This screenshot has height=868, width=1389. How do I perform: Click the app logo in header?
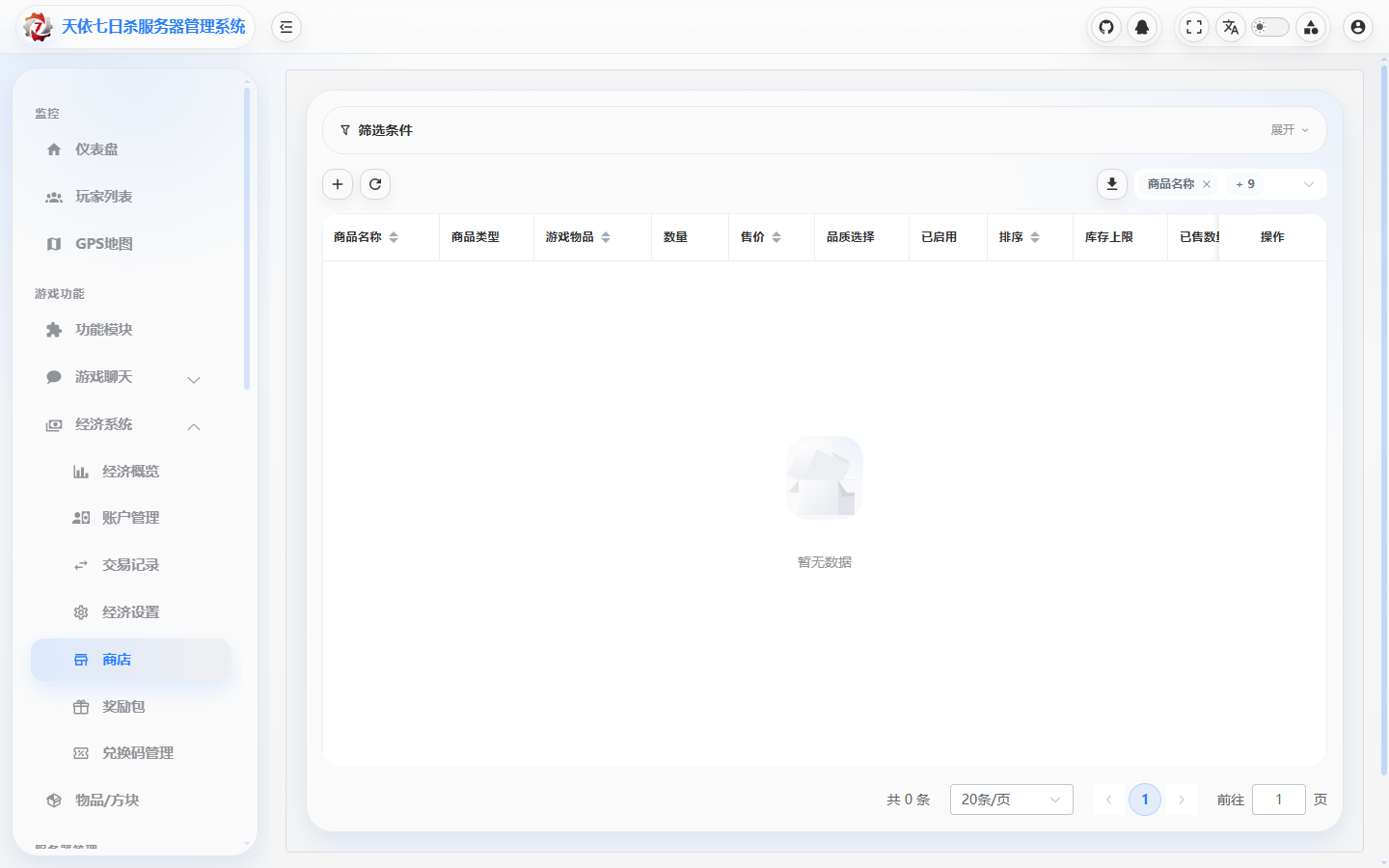coord(38,27)
